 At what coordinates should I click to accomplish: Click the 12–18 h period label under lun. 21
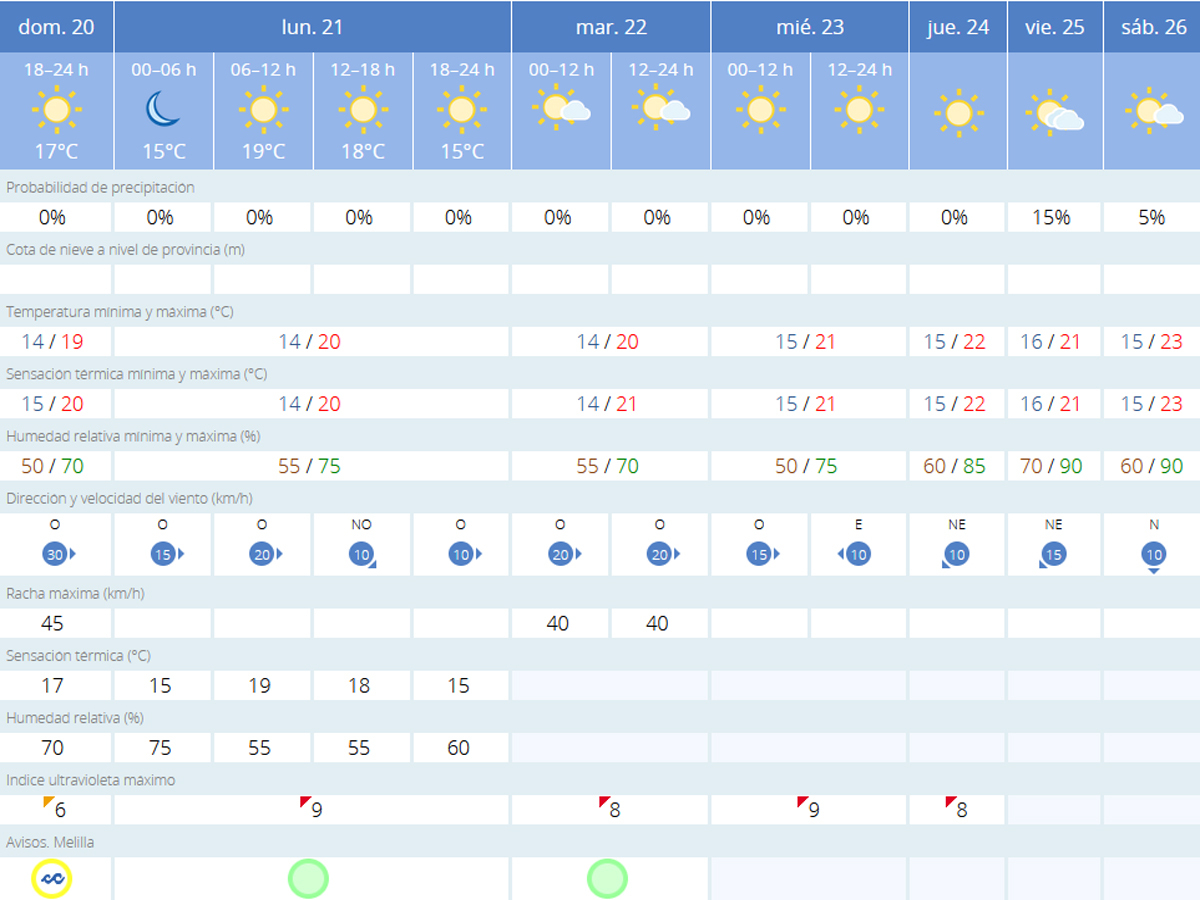click(x=363, y=70)
